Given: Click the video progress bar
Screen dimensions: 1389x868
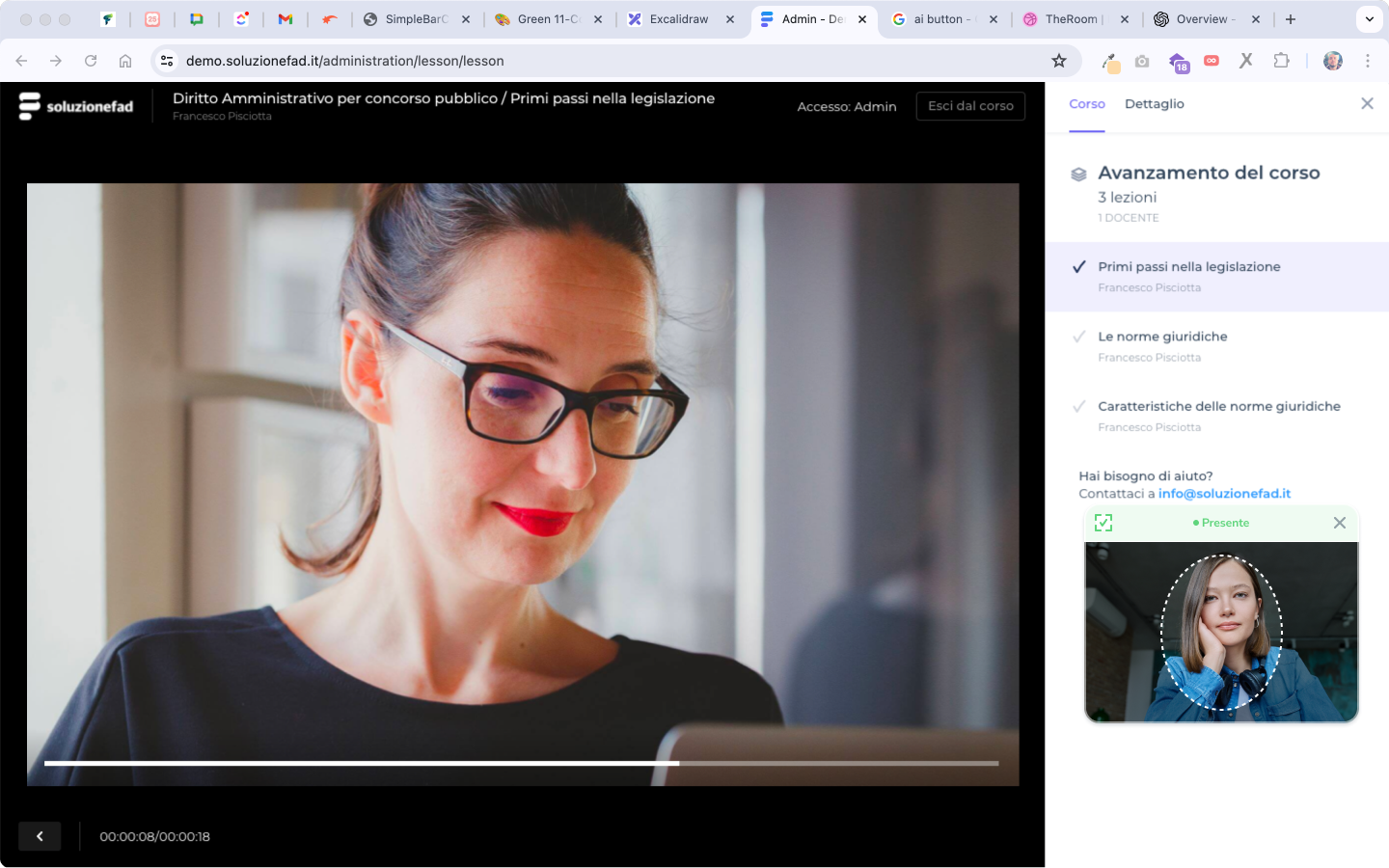Looking at the screenshot, I should (x=521, y=763).
